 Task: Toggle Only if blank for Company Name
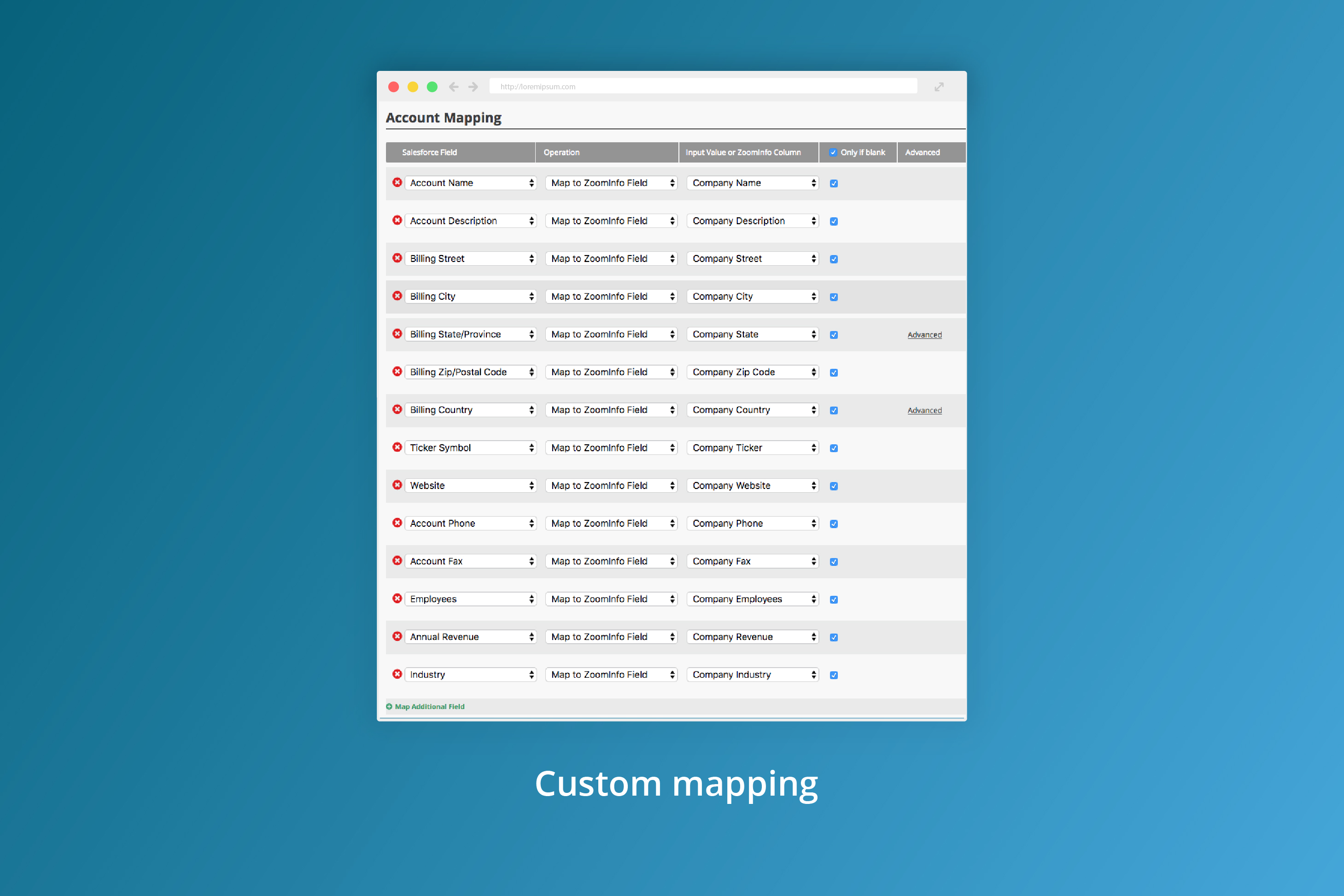click(x=834, y=183)
